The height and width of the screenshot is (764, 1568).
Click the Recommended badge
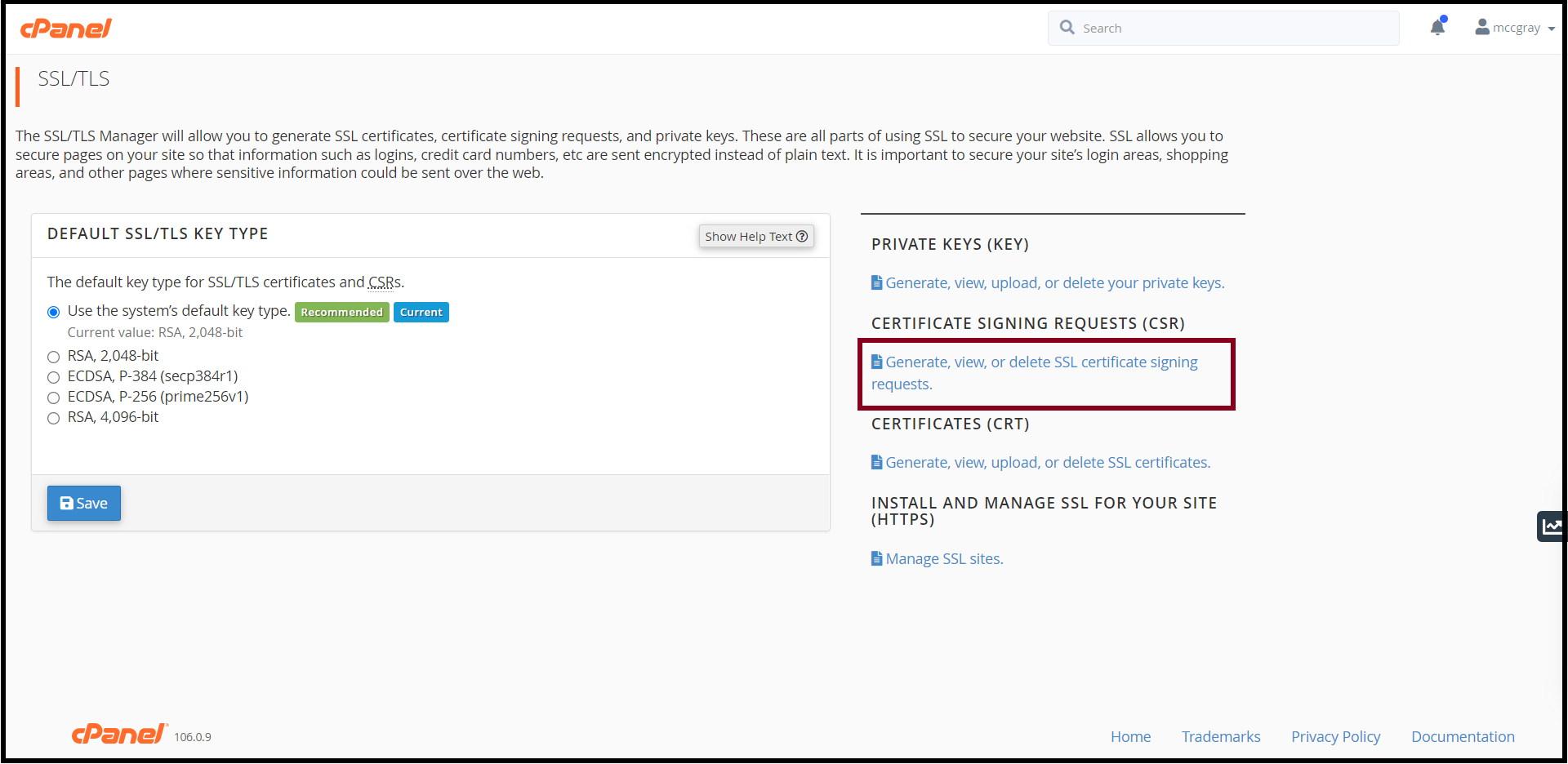click(x=341, y=312)
